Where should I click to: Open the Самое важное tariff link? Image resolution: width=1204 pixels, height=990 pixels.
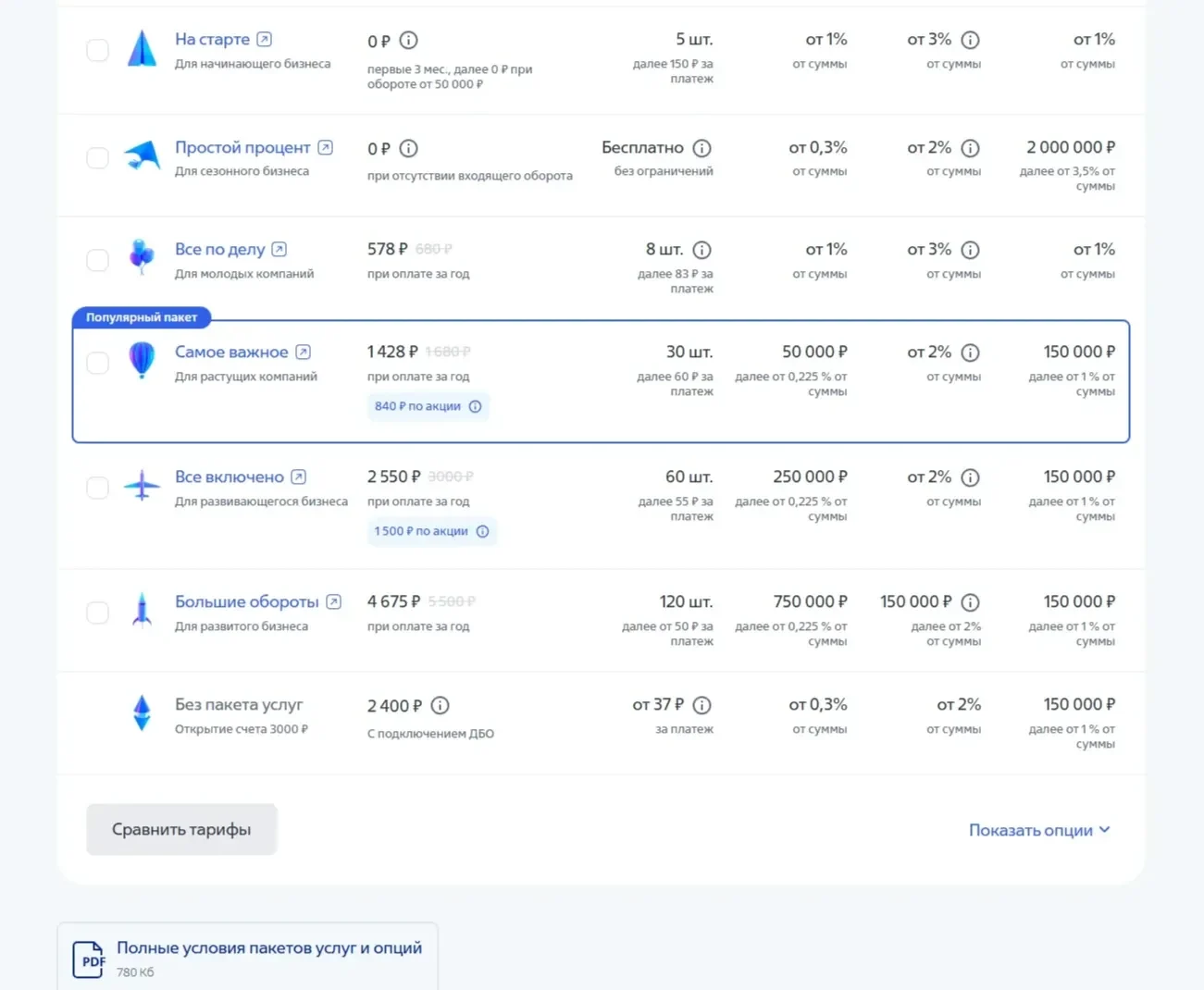231,352
